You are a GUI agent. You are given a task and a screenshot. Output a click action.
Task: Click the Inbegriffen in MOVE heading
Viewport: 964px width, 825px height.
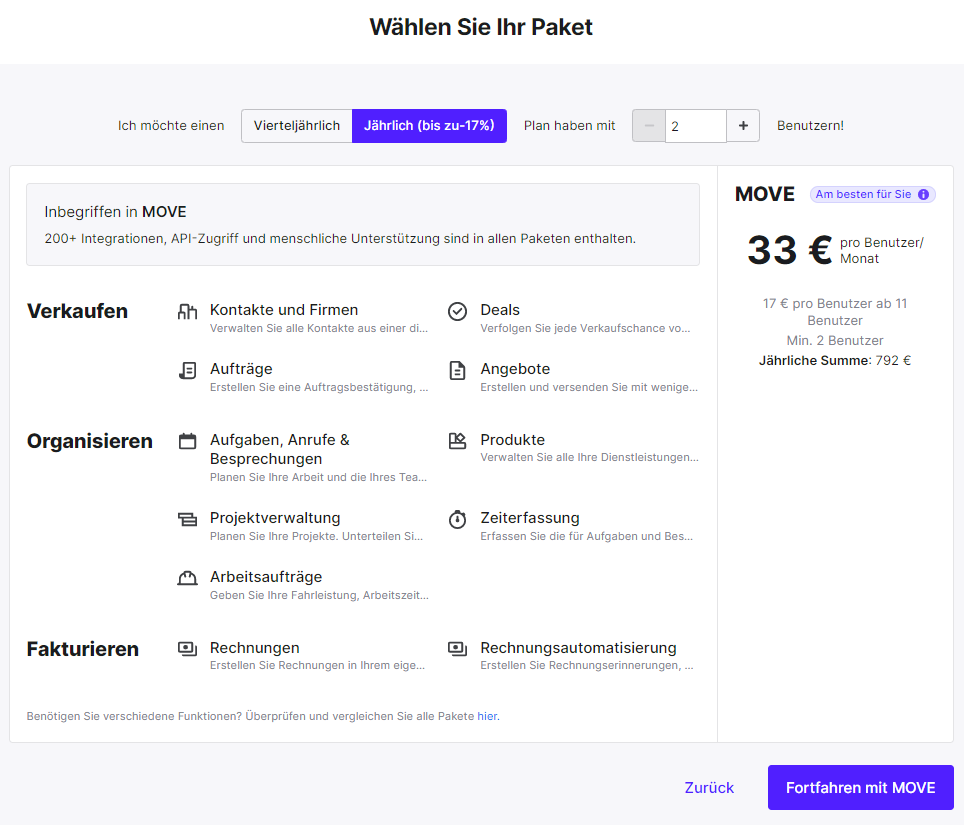click(116, 211)
